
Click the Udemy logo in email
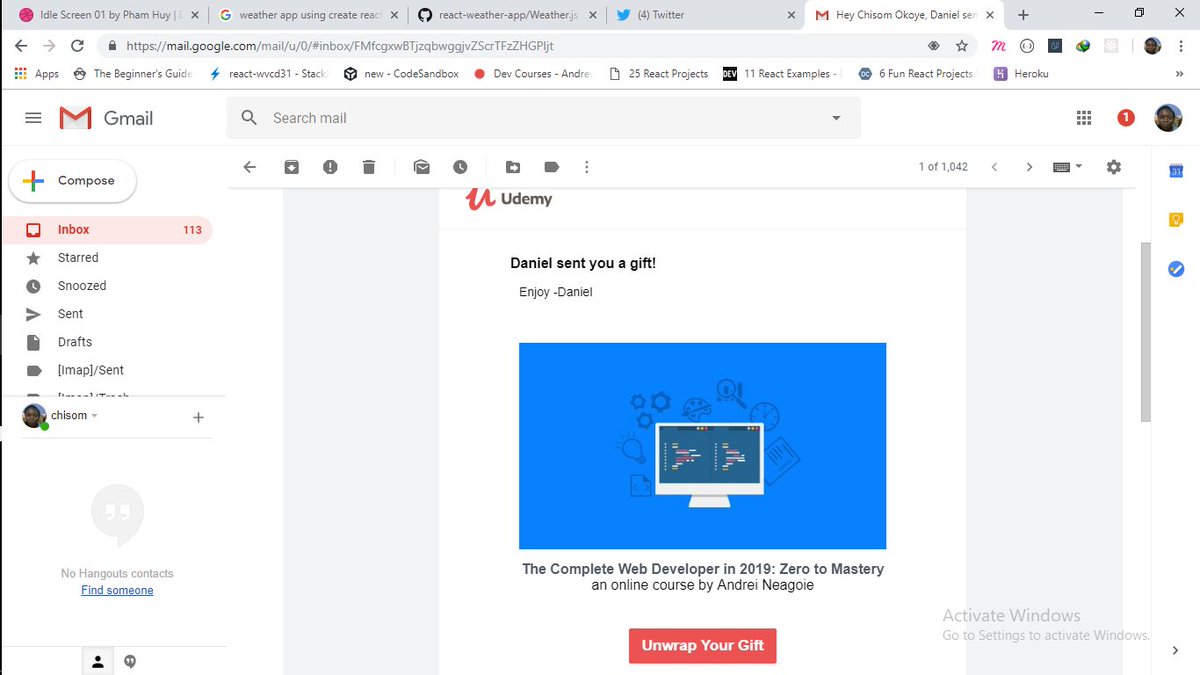pos(509,198)
